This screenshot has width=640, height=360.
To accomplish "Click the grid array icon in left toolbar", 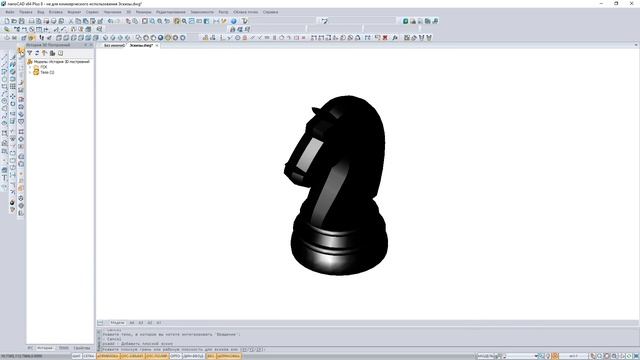I will click(x=13, y=87).
